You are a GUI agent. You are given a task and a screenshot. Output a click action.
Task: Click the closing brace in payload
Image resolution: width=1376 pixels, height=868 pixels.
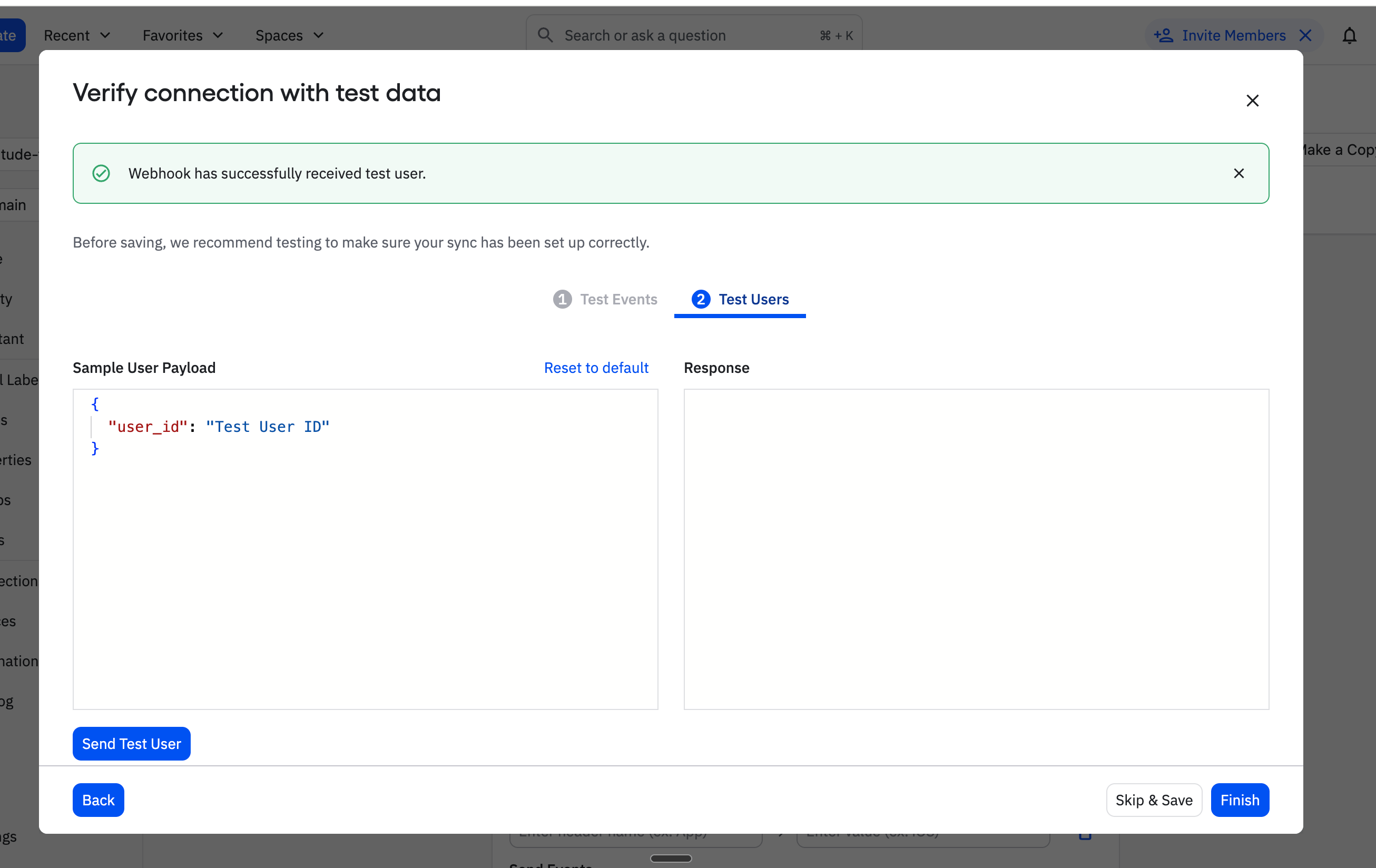(x=95, y=449)
